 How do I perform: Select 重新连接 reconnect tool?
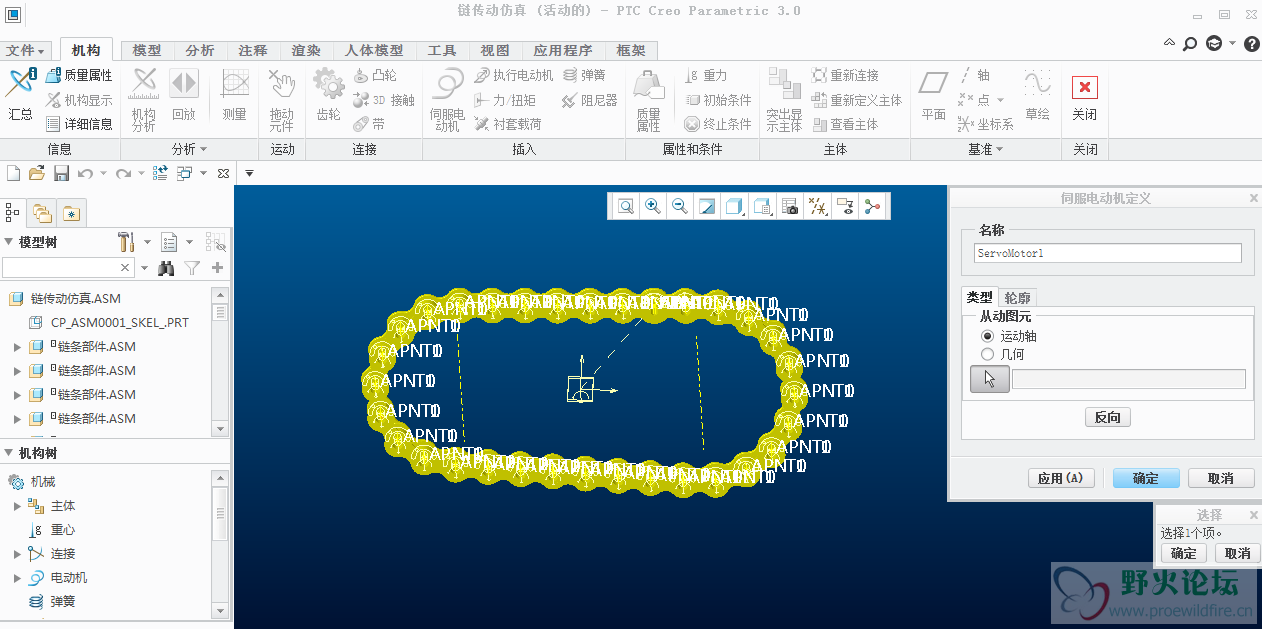click(846, 75)
